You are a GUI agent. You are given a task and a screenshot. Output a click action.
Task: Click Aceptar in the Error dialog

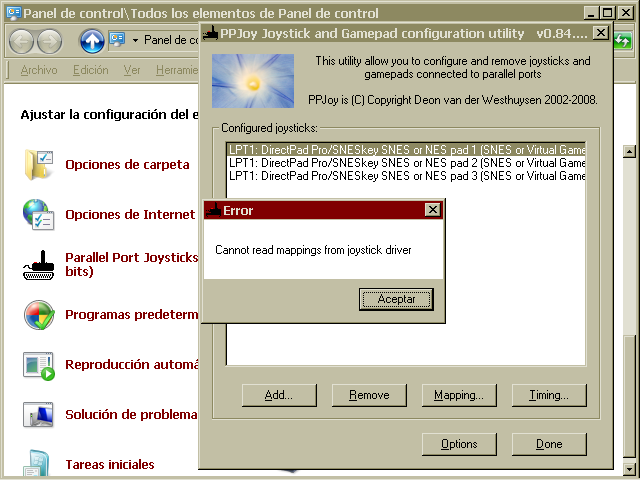396,299
